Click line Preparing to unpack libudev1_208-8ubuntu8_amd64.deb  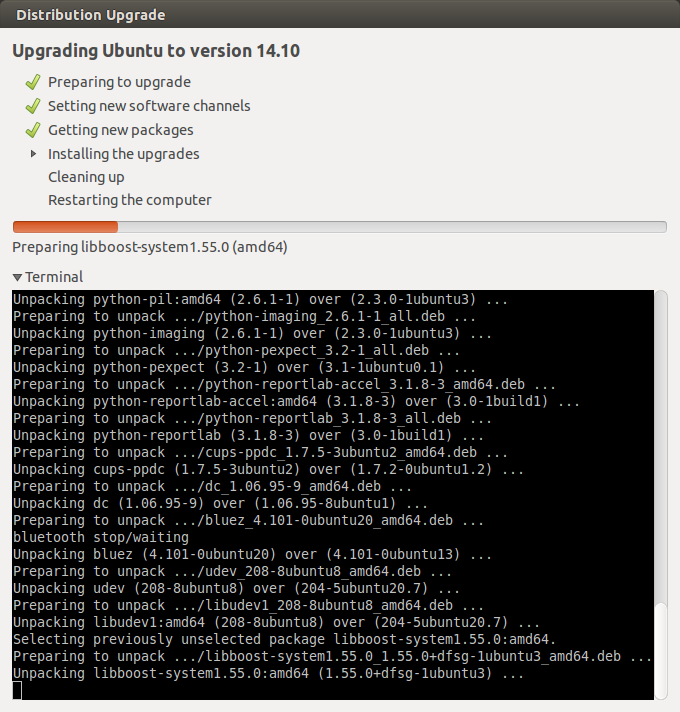point(248,606)
